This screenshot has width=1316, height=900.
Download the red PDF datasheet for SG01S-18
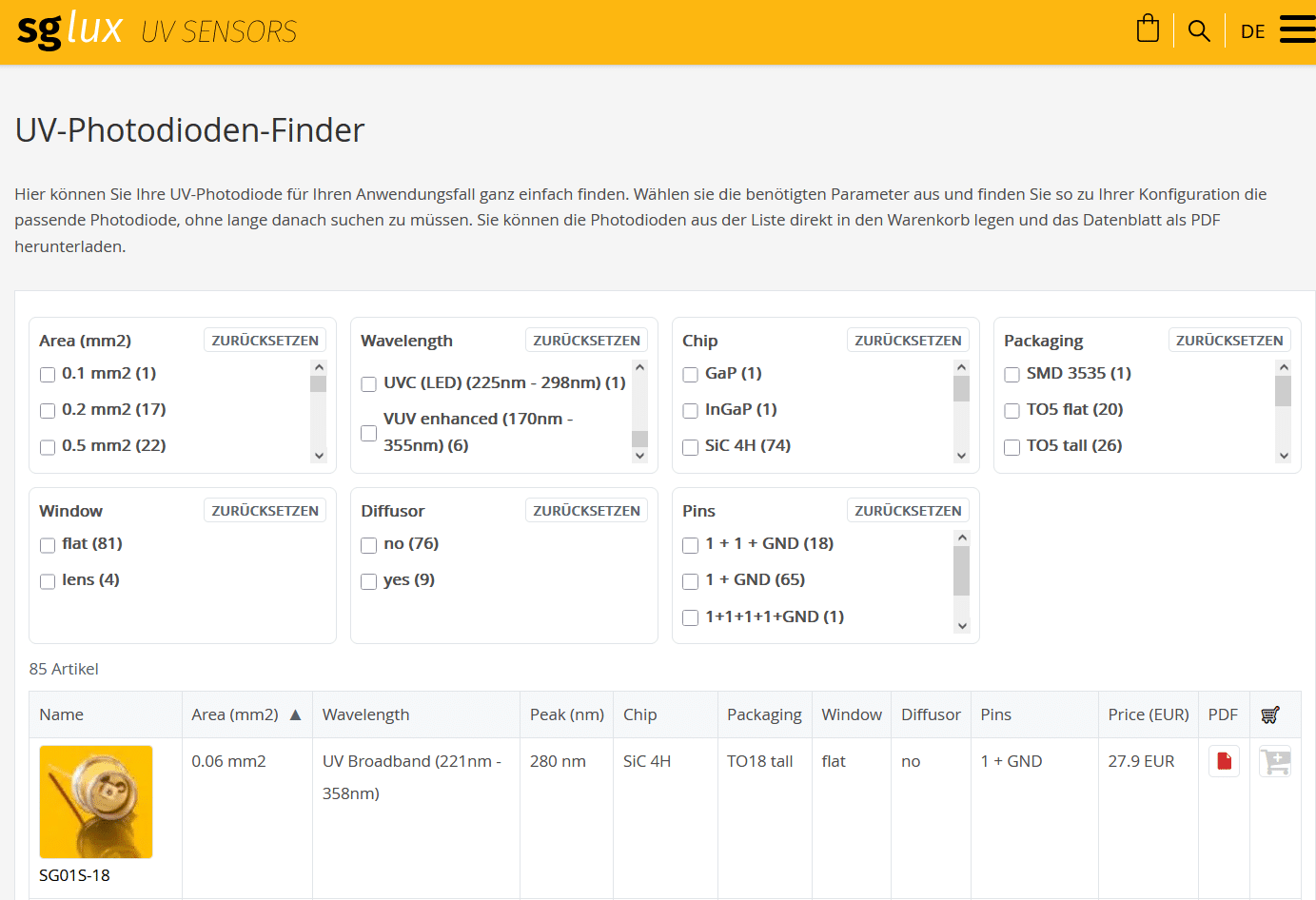[1224, 761]
